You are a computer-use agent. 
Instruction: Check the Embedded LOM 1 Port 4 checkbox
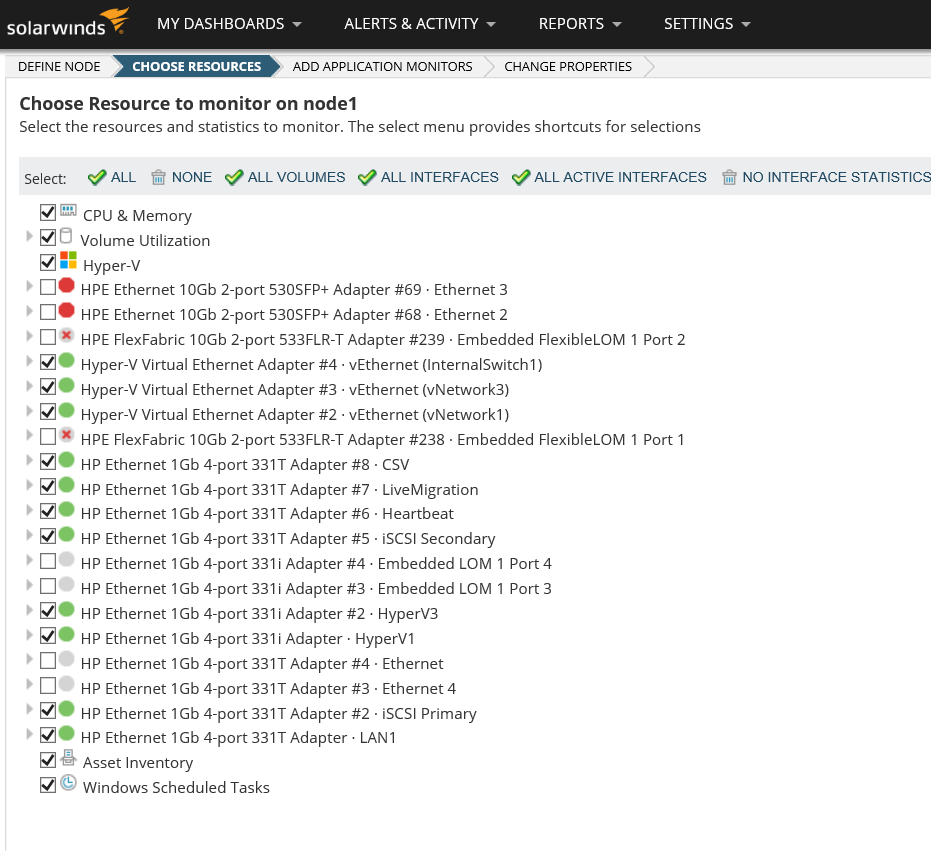click(x=48, y=561)
